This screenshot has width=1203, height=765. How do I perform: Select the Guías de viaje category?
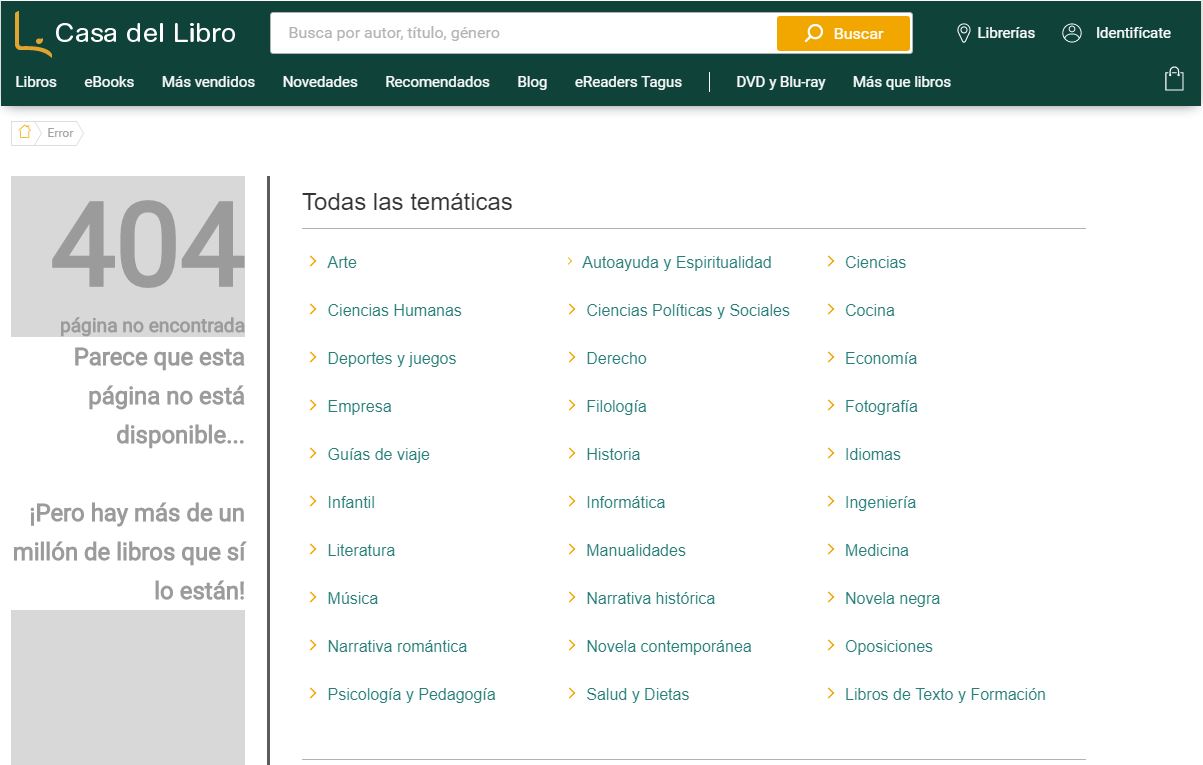point(378,454)
